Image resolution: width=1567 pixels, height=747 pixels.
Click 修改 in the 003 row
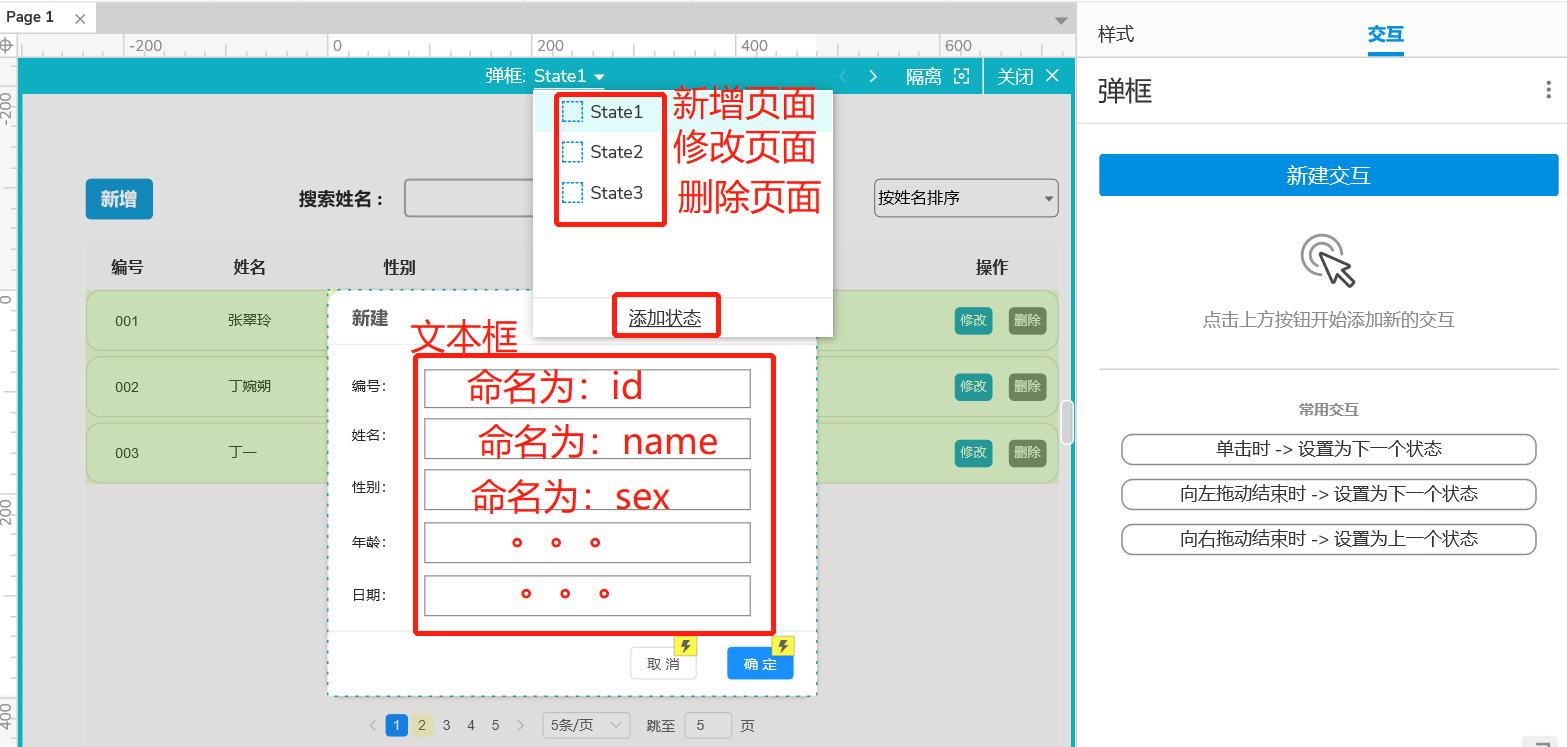pyautogui.click(x=973, y=452)
